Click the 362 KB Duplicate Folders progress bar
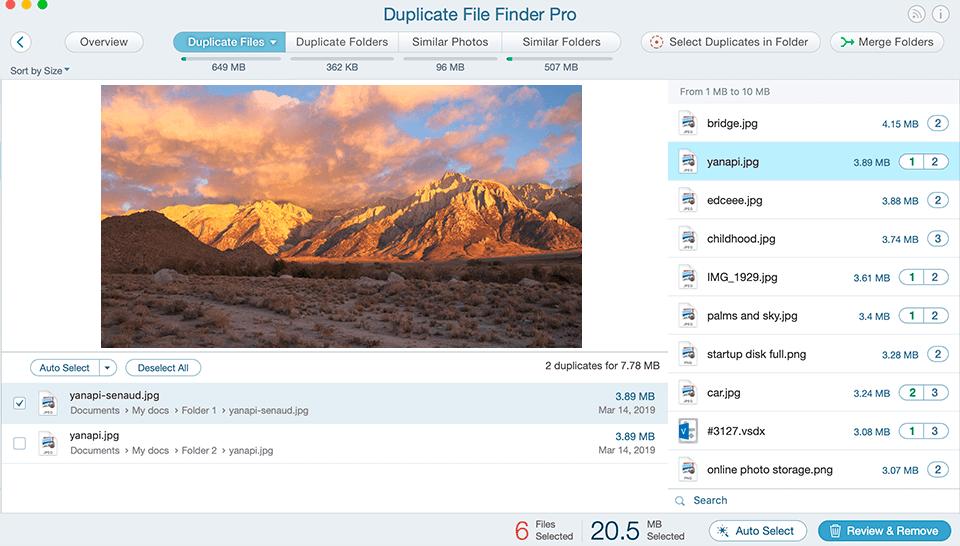Viewport: 960px width, 546px height. [x=342, y=59]
